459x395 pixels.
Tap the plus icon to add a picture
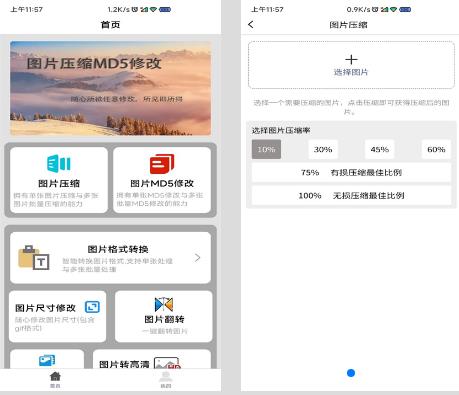(x=351, y=60)
